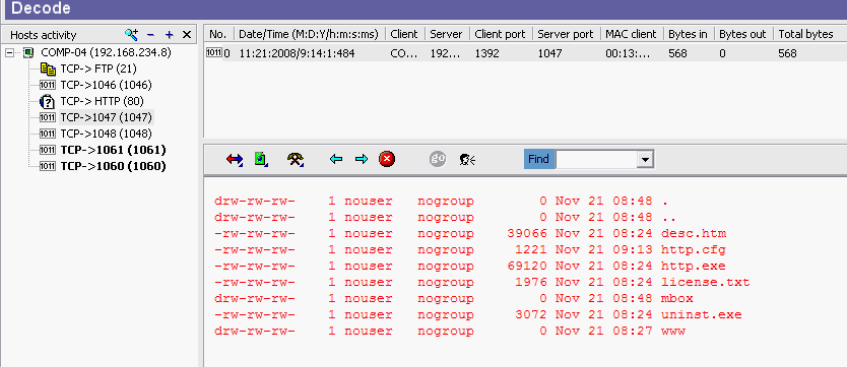Click the red-blue double arrow toolbar icon
This screenshot has height=367, width=847.
click(x=234, y=159)
